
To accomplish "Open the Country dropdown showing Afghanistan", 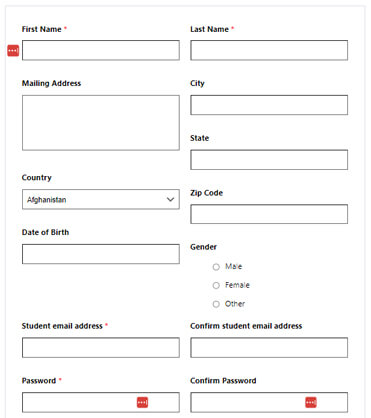I will [x=101, y=199].
